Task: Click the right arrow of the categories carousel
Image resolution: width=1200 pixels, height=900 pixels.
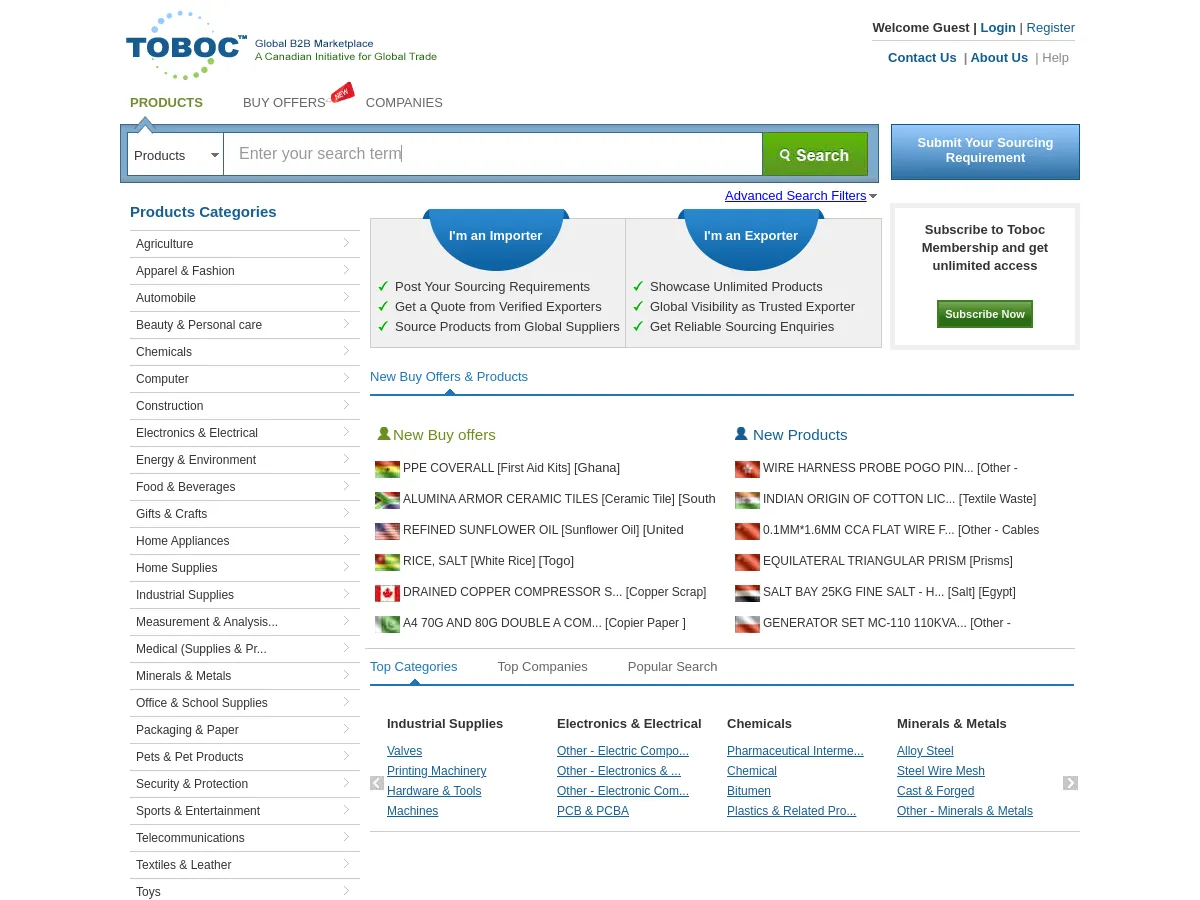Action: (x=1070, y=783)
